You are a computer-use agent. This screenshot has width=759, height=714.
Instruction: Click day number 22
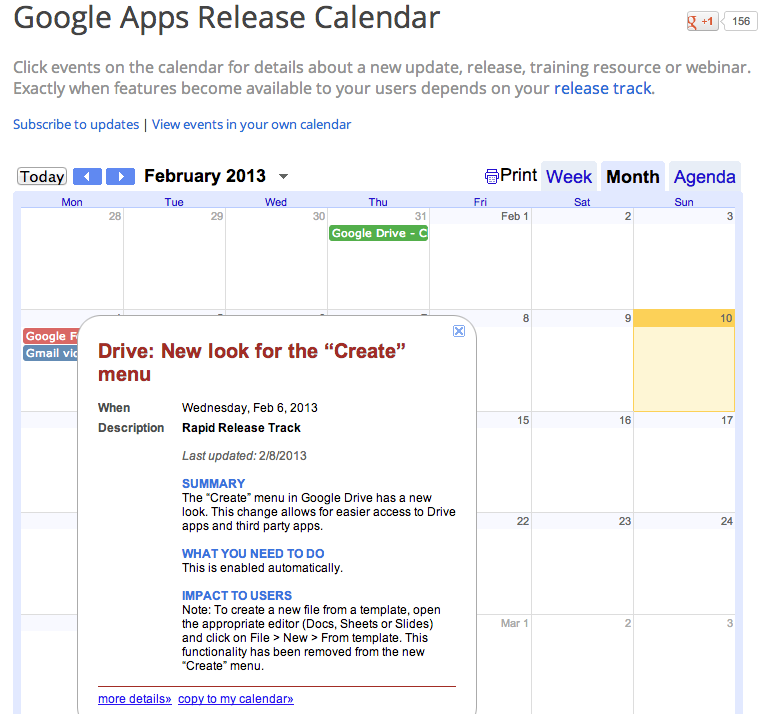point(523,521)
